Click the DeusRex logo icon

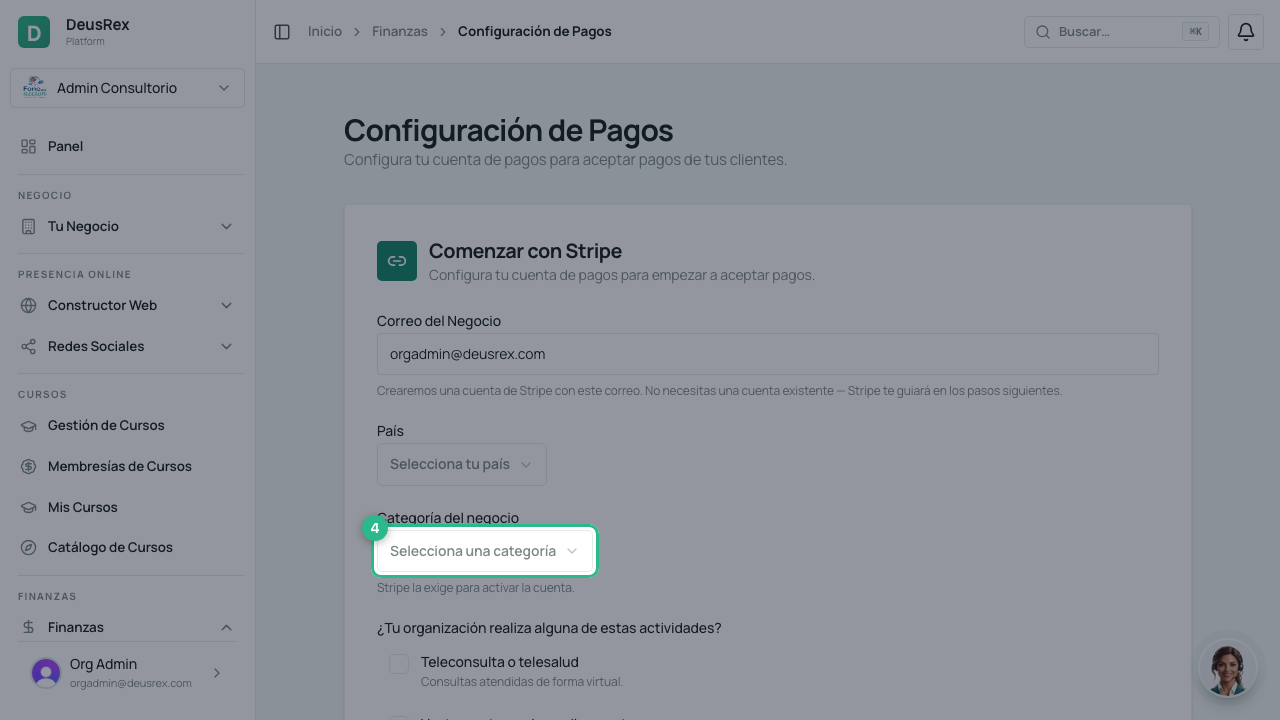(x=34, y=32)
